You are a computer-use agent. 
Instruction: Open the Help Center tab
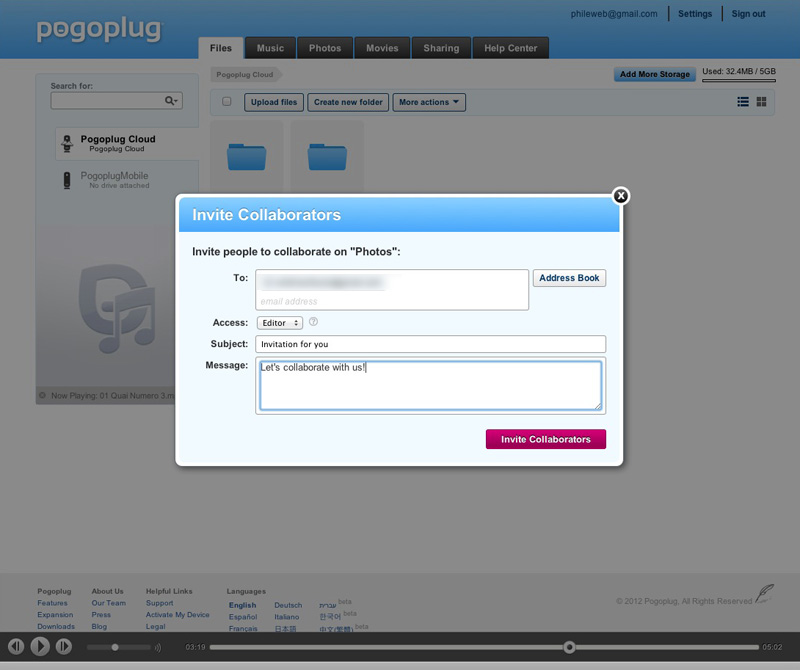[x=511, y=48]
